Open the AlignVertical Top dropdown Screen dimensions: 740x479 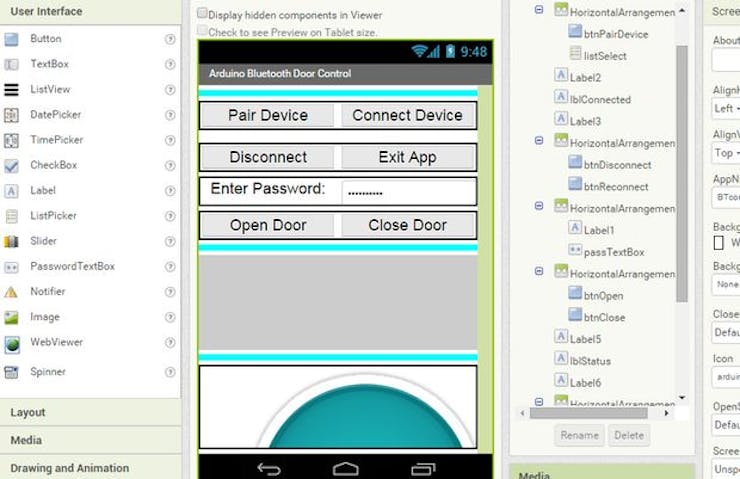coord(726,153)
